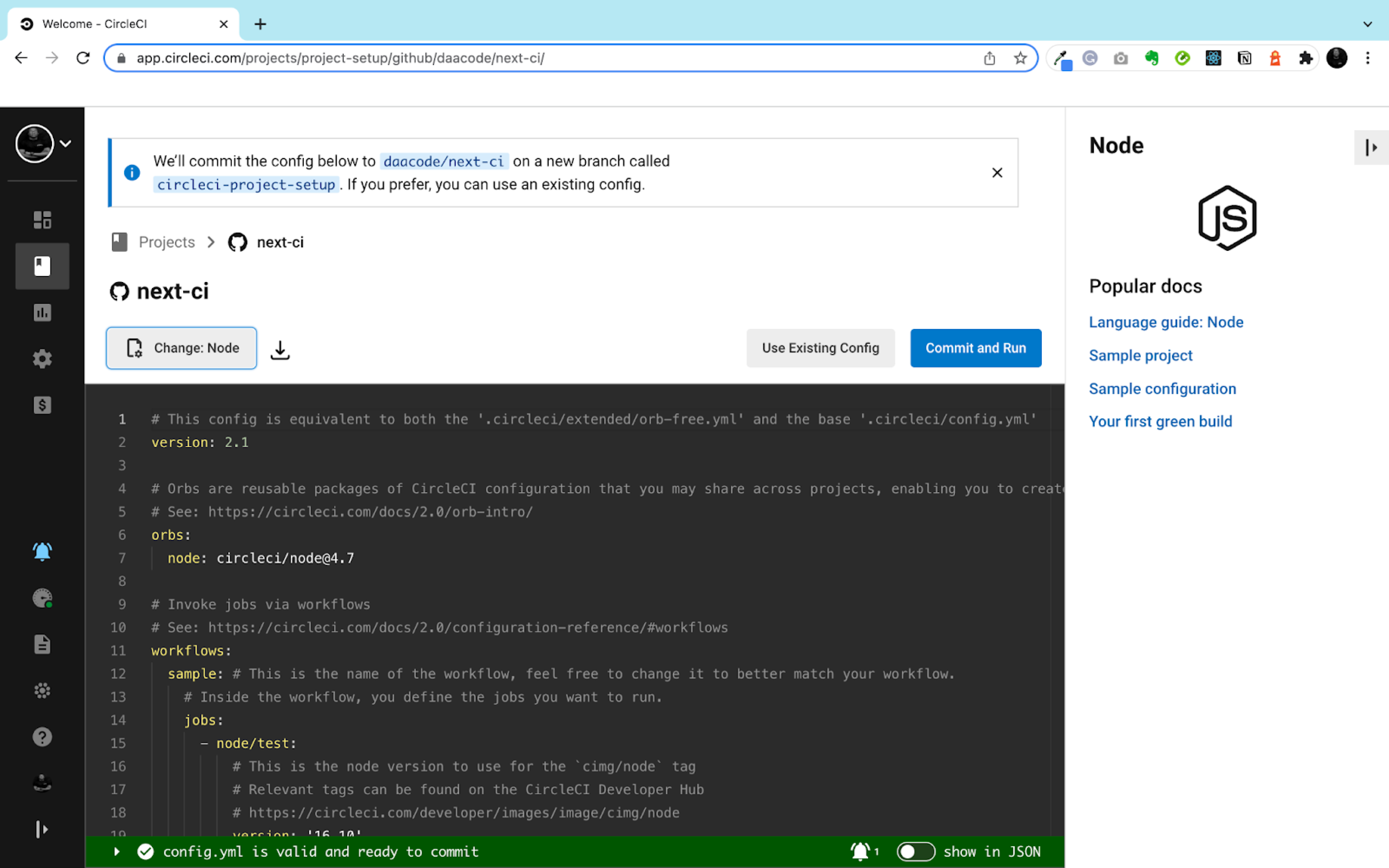Open Organization Settings via the gear icon
Viewport: 1389px width, 868px height.
coord(42,358)
